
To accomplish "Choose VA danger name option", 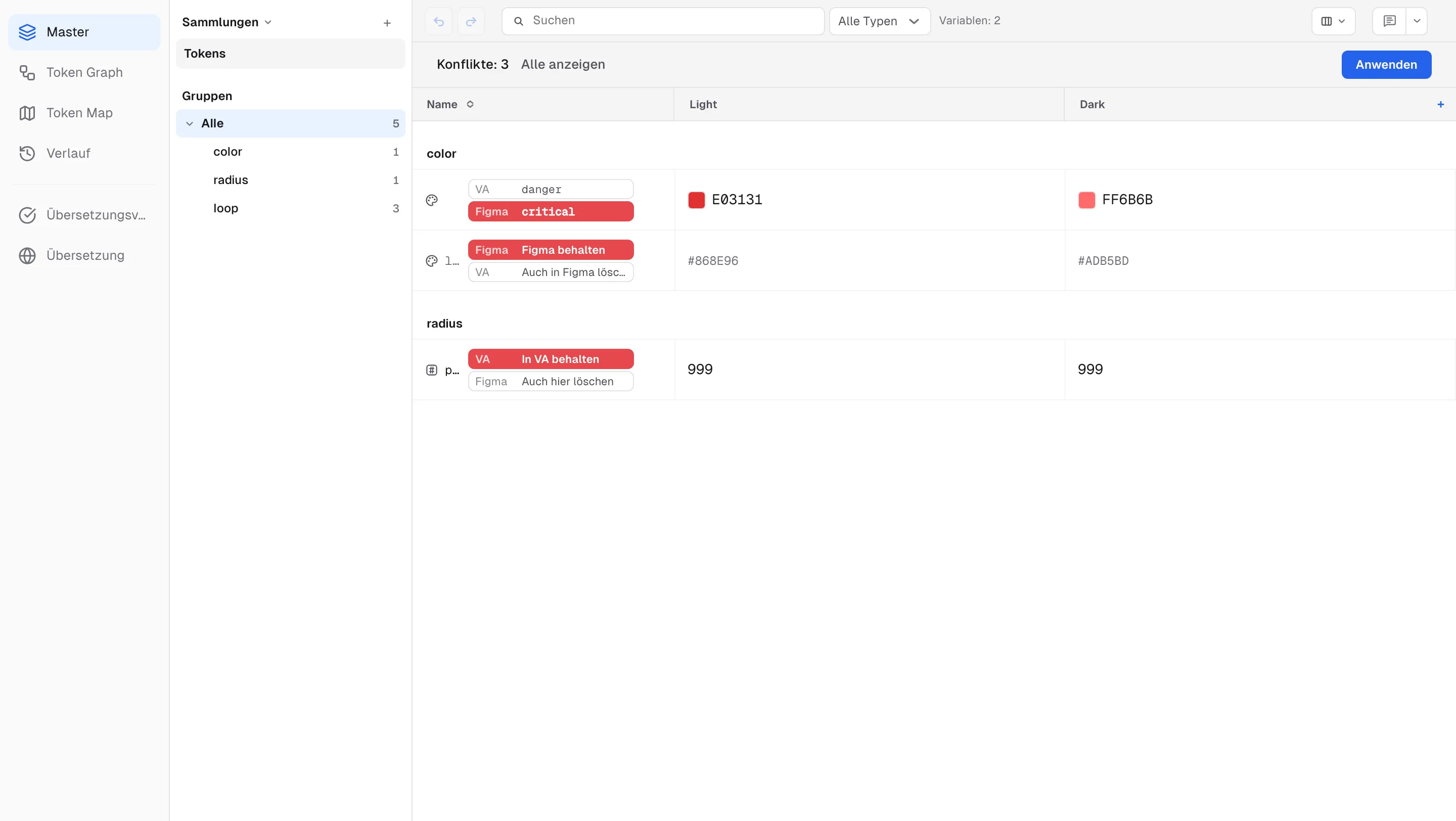I will point(551,189).
